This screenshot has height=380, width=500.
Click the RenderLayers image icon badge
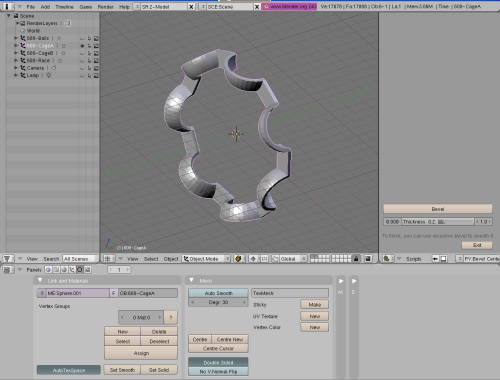[68, 23]
